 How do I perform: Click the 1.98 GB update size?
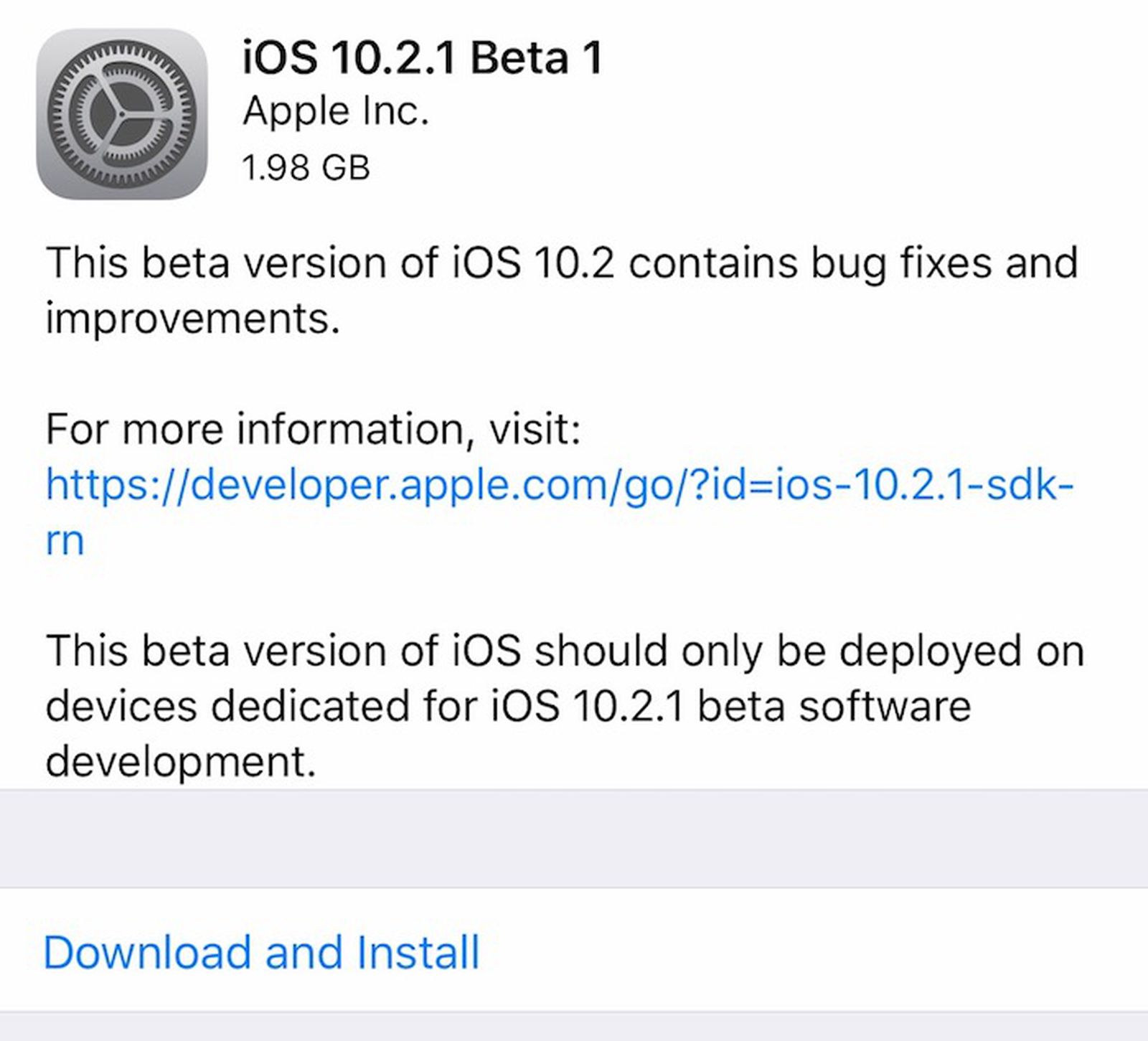(306, 168)
